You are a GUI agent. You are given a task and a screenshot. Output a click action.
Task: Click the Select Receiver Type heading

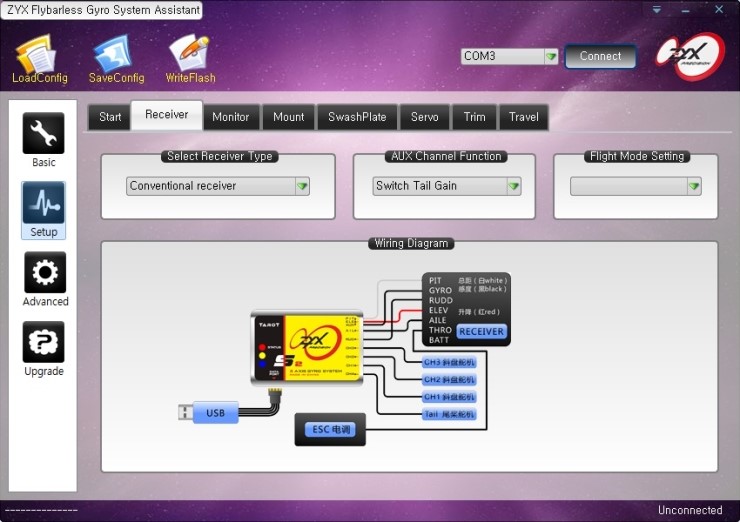click(219, 156)
